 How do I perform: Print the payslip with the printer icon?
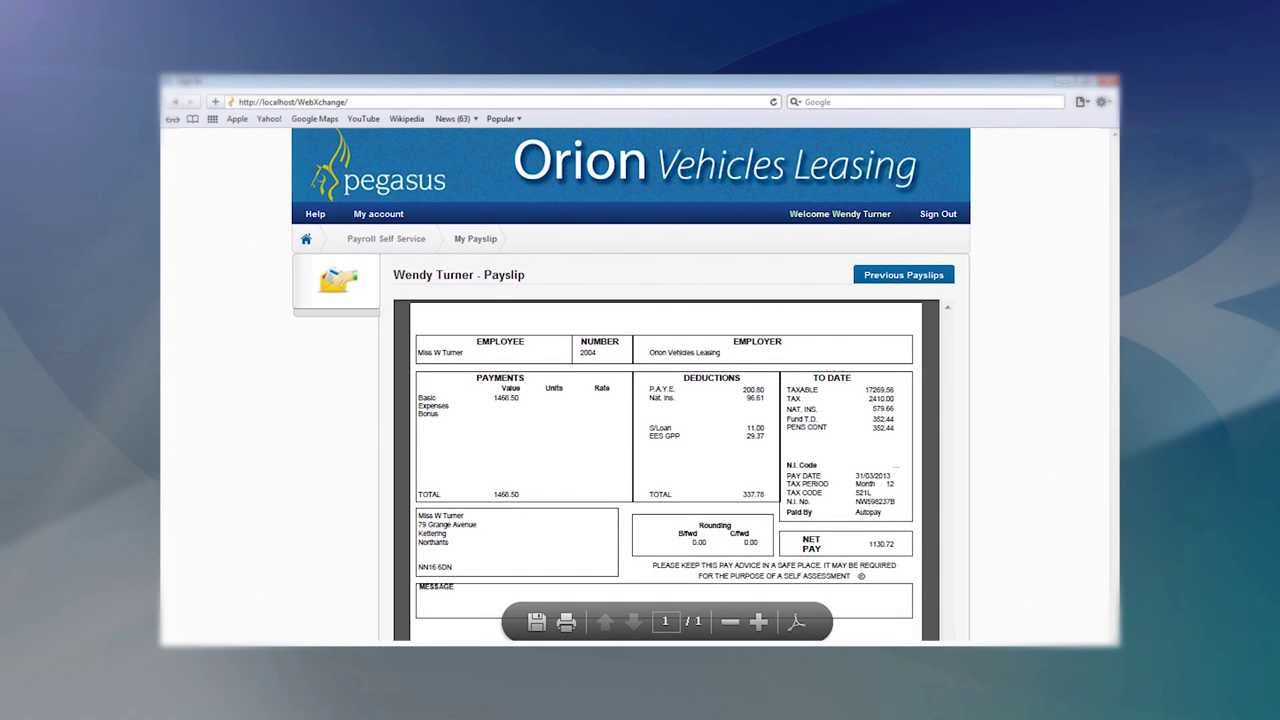pos(566,622)
